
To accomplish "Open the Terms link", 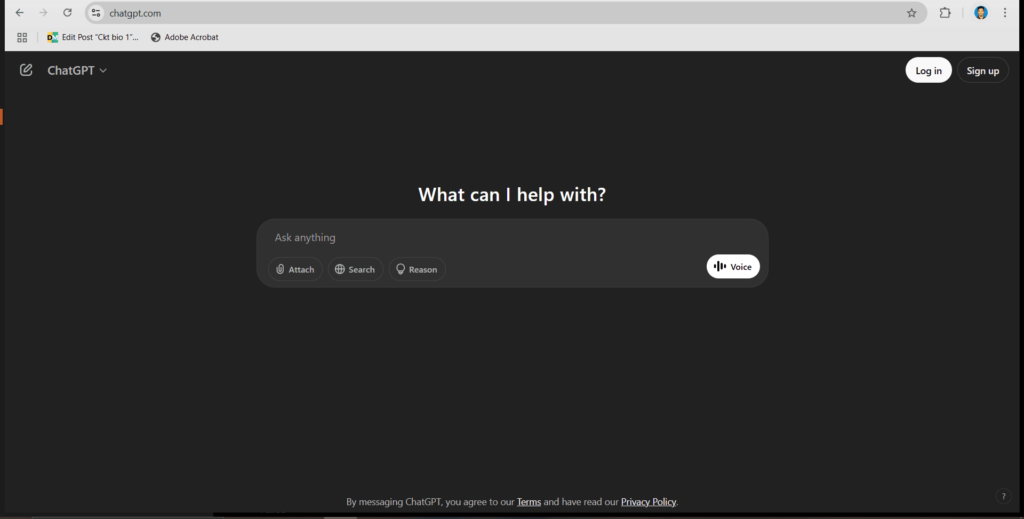I will [528, 502].
